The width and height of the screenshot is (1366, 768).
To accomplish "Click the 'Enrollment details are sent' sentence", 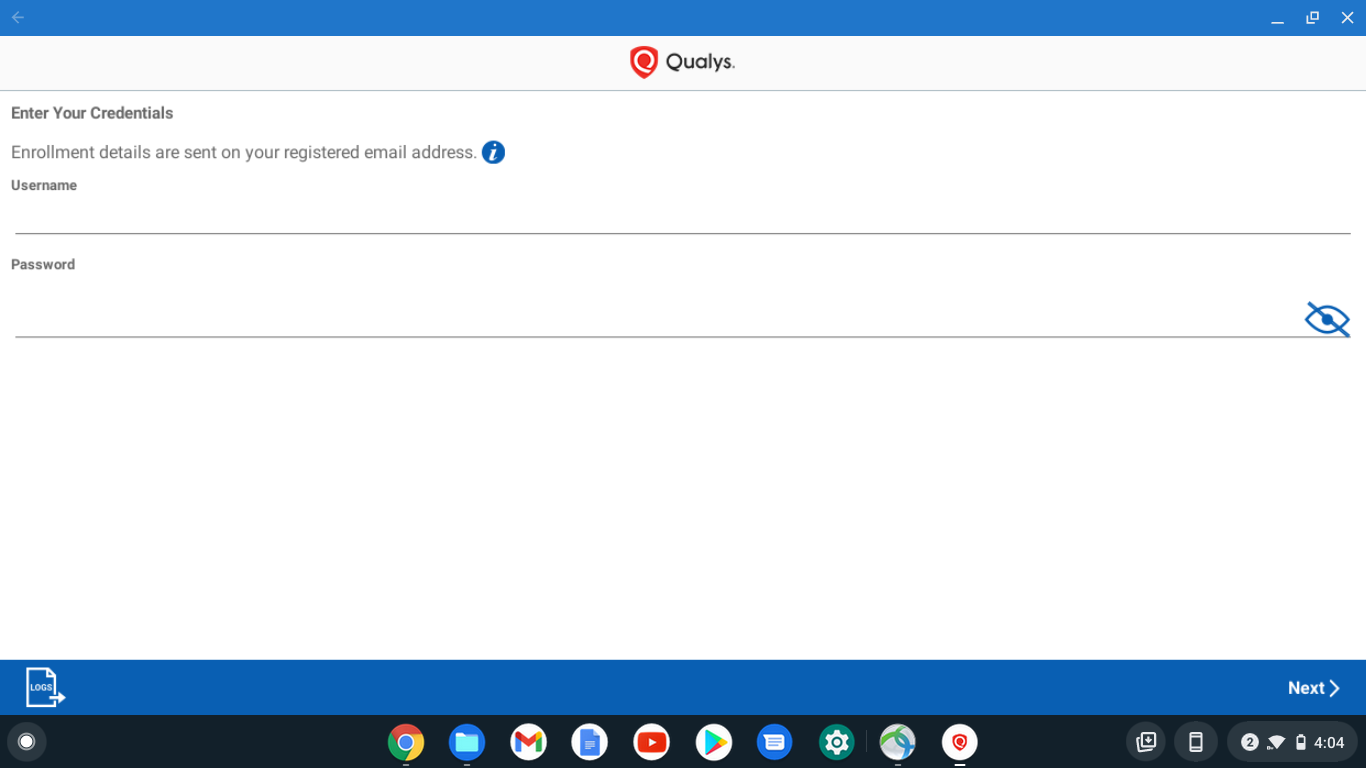I will coord(244,152).
